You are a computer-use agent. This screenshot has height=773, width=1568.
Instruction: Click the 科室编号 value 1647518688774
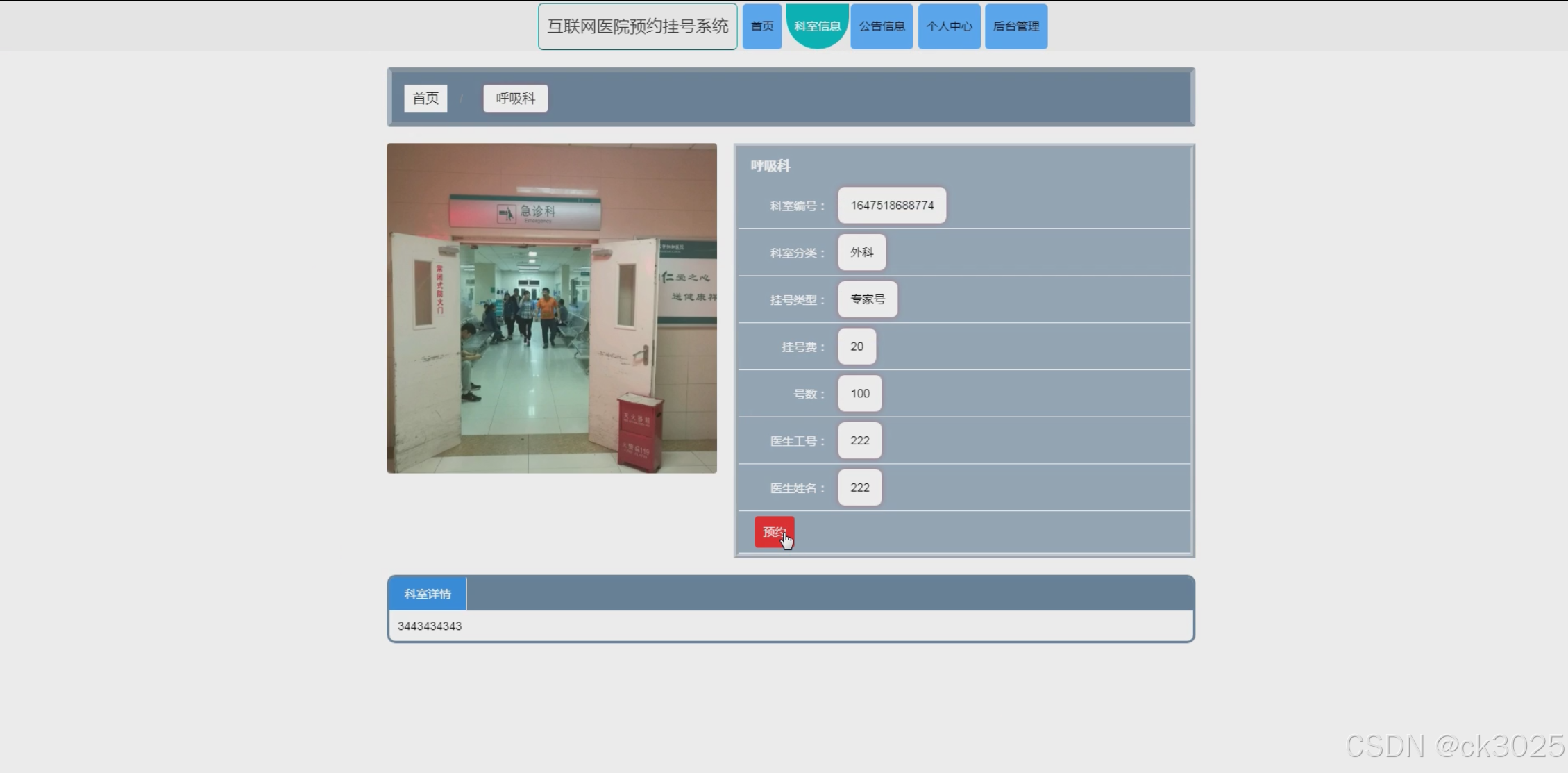892,206
